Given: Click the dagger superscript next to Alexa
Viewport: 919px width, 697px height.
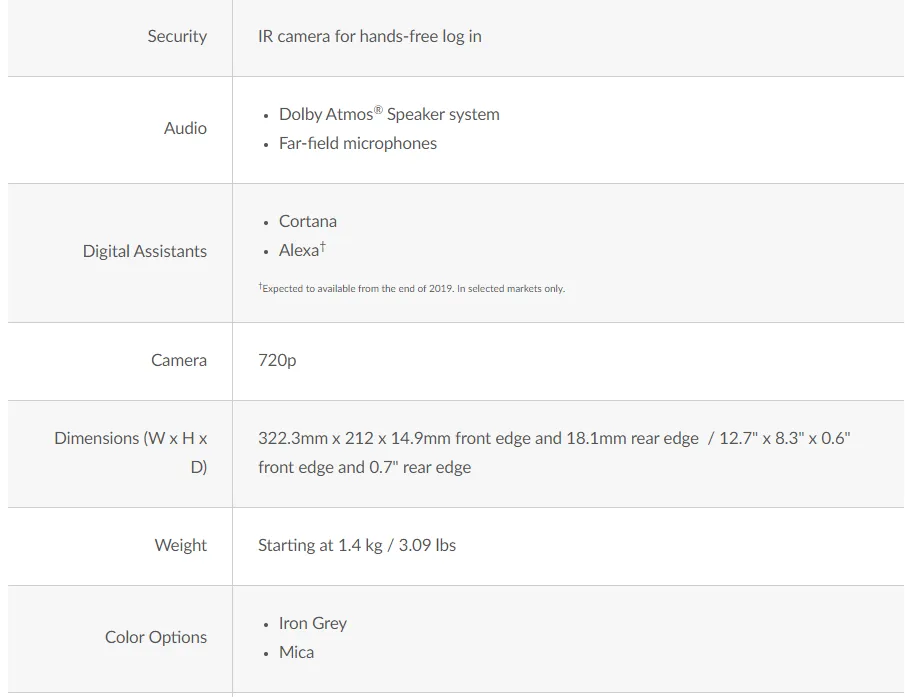Looking at the screenshot, I should click(323, 246).
